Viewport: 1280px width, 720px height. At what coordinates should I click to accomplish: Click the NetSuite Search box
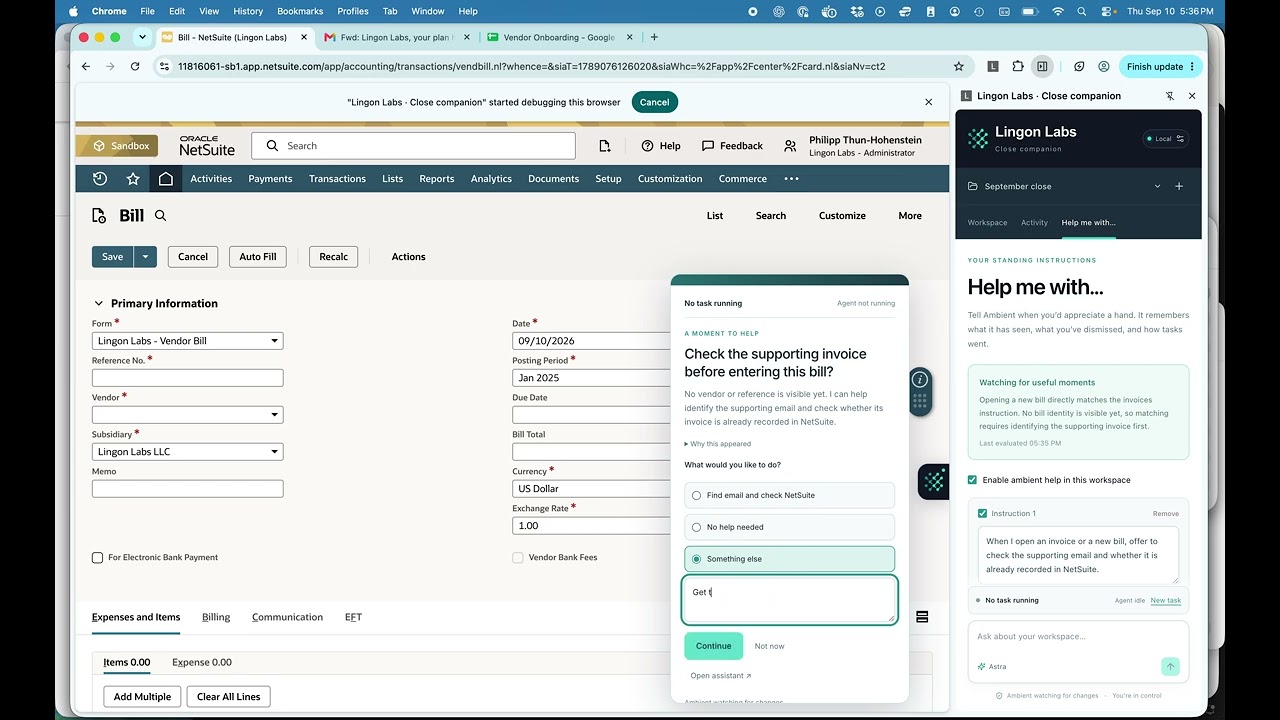413,145
